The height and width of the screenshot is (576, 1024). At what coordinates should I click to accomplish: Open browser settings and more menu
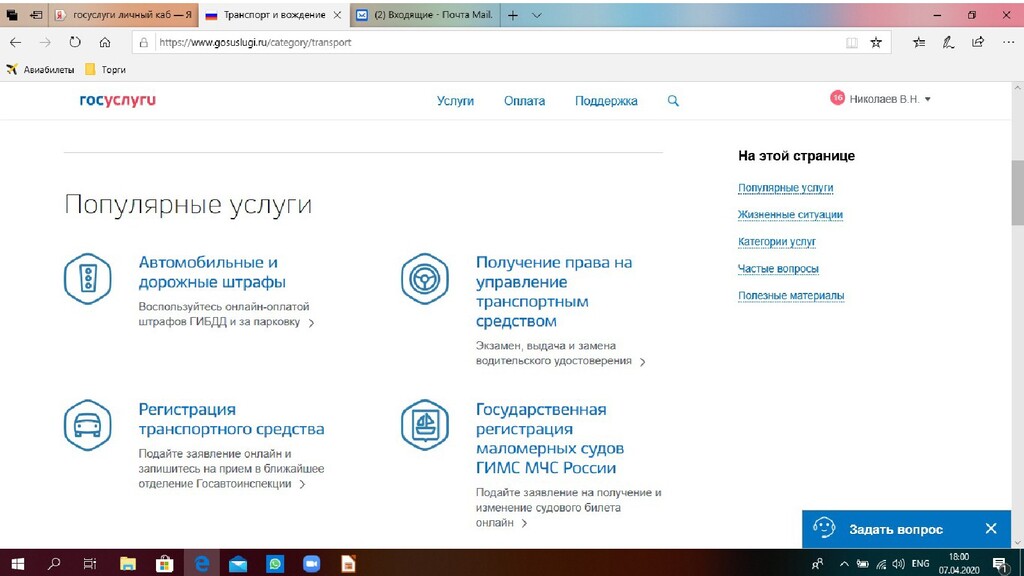(1008, 42)
